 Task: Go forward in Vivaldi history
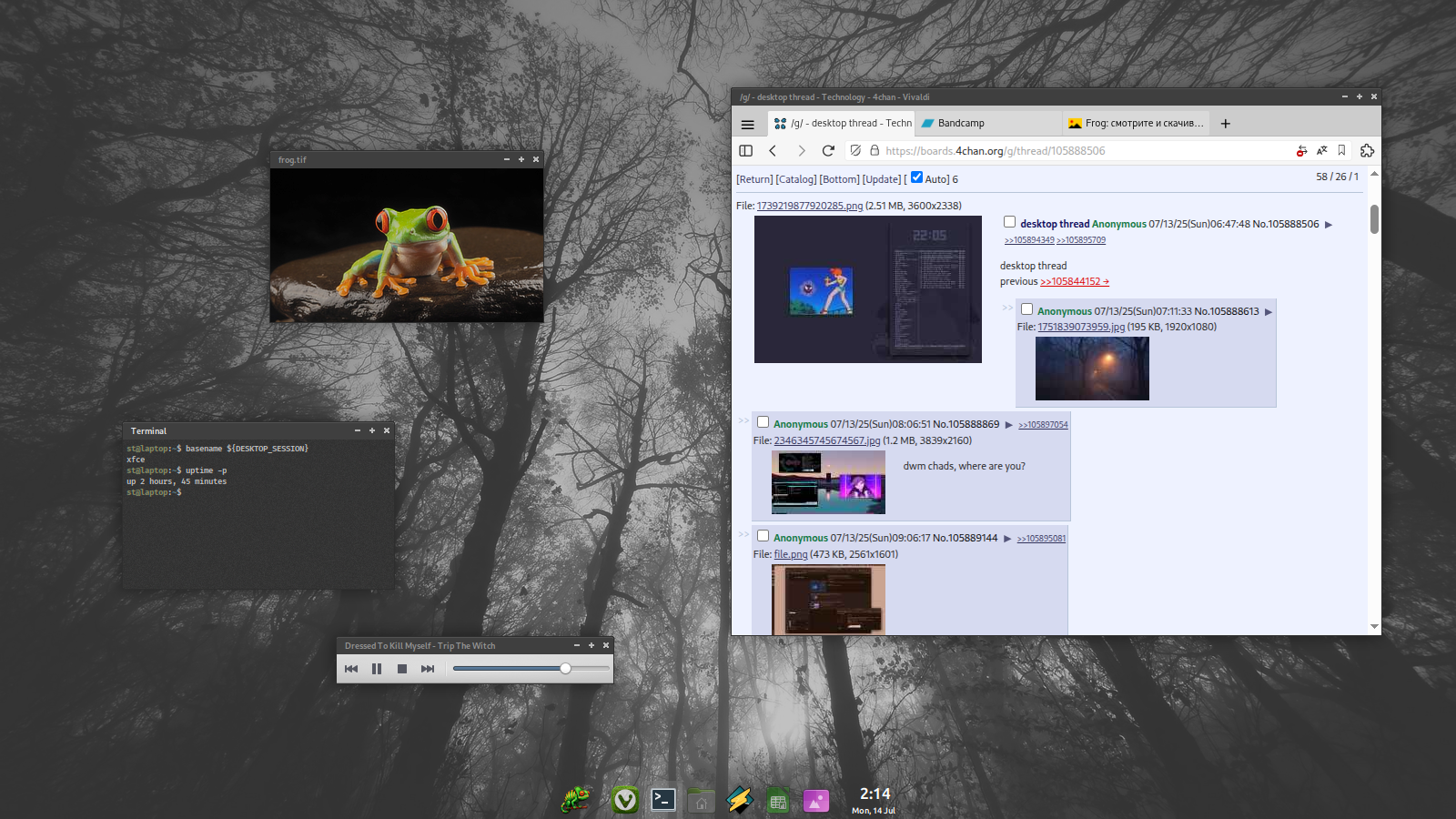801,151
